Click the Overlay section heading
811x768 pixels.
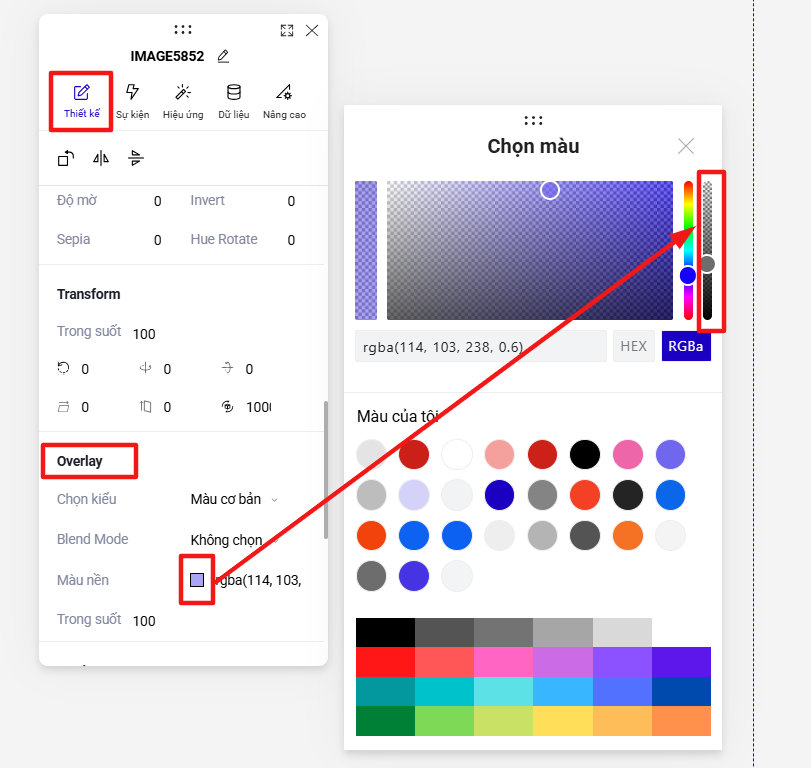pyautogui.click(x=80, y=461)
